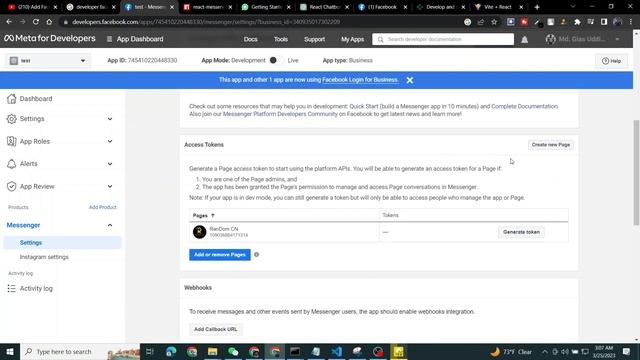Click the Help button

coord(611,61)
